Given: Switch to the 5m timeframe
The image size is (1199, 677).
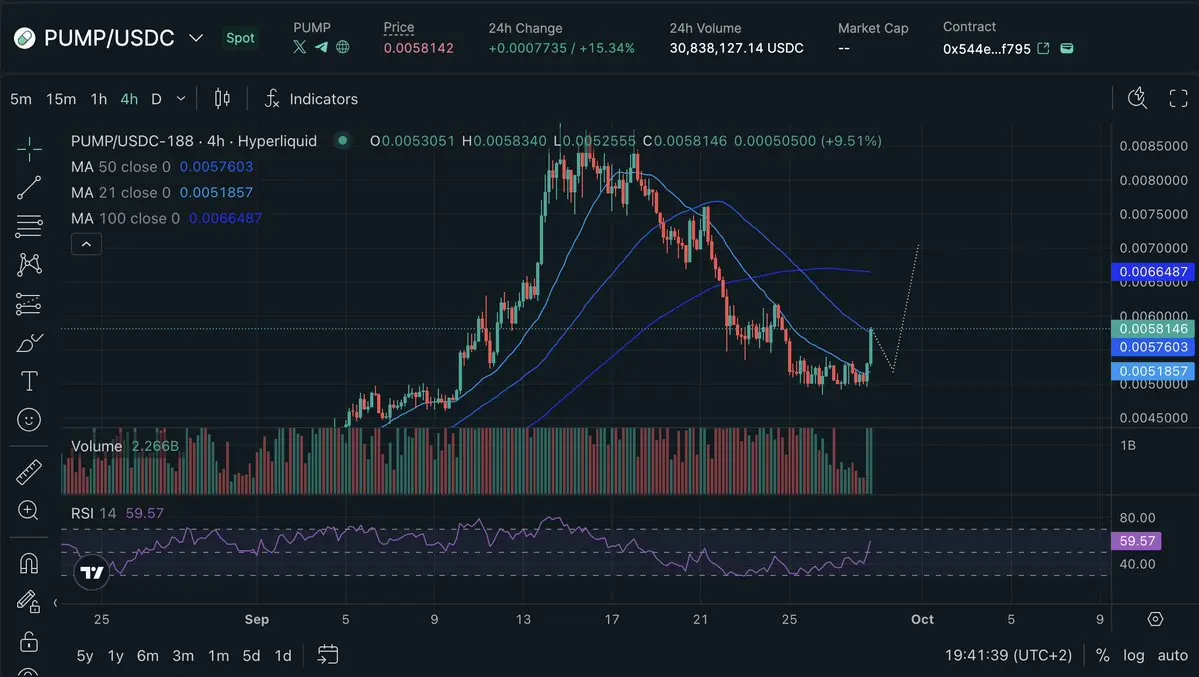Looking at the screenshot, I should click(x=21, y=99).
